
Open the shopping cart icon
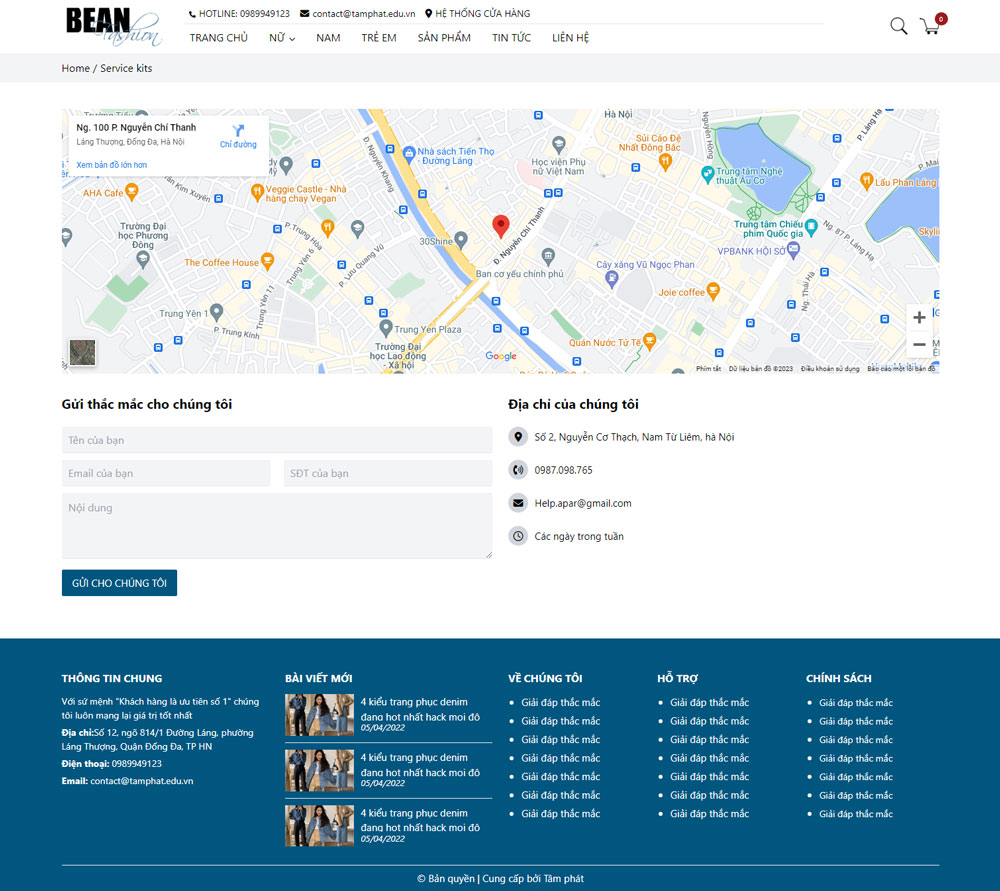tap(931, 26)
